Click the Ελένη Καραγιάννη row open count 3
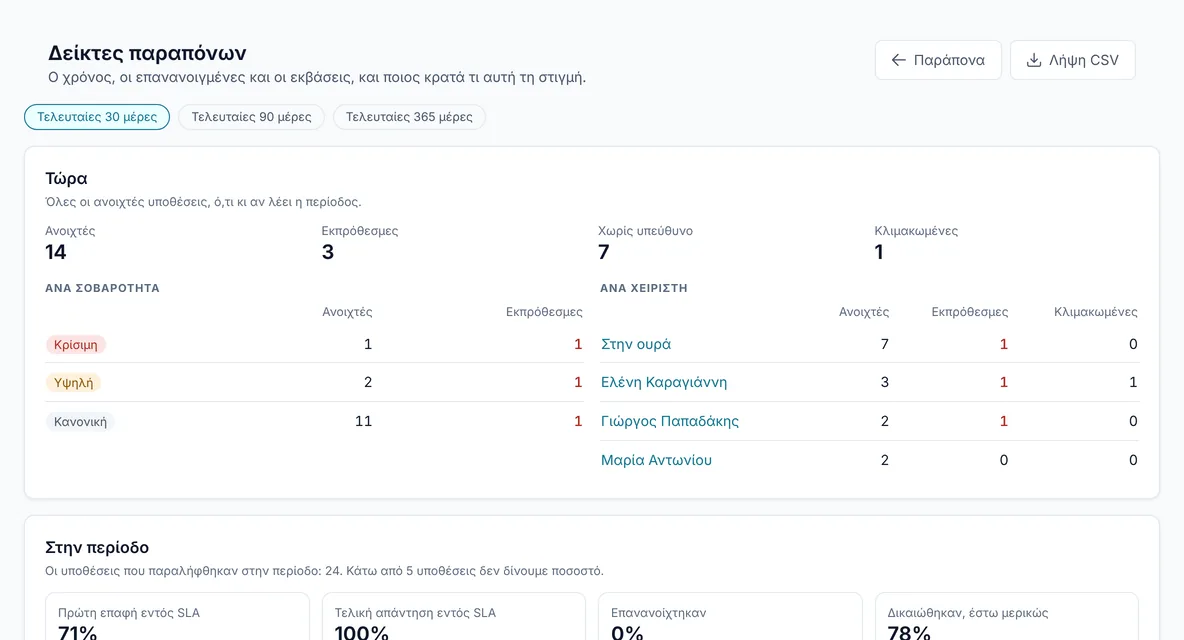The width and height of the screenshot is (1184, 640). coord(885,383)
